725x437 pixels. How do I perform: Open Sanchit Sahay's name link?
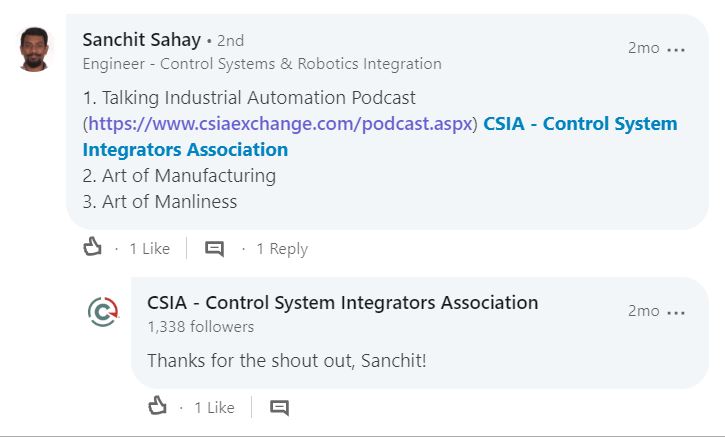pos(141,40)
